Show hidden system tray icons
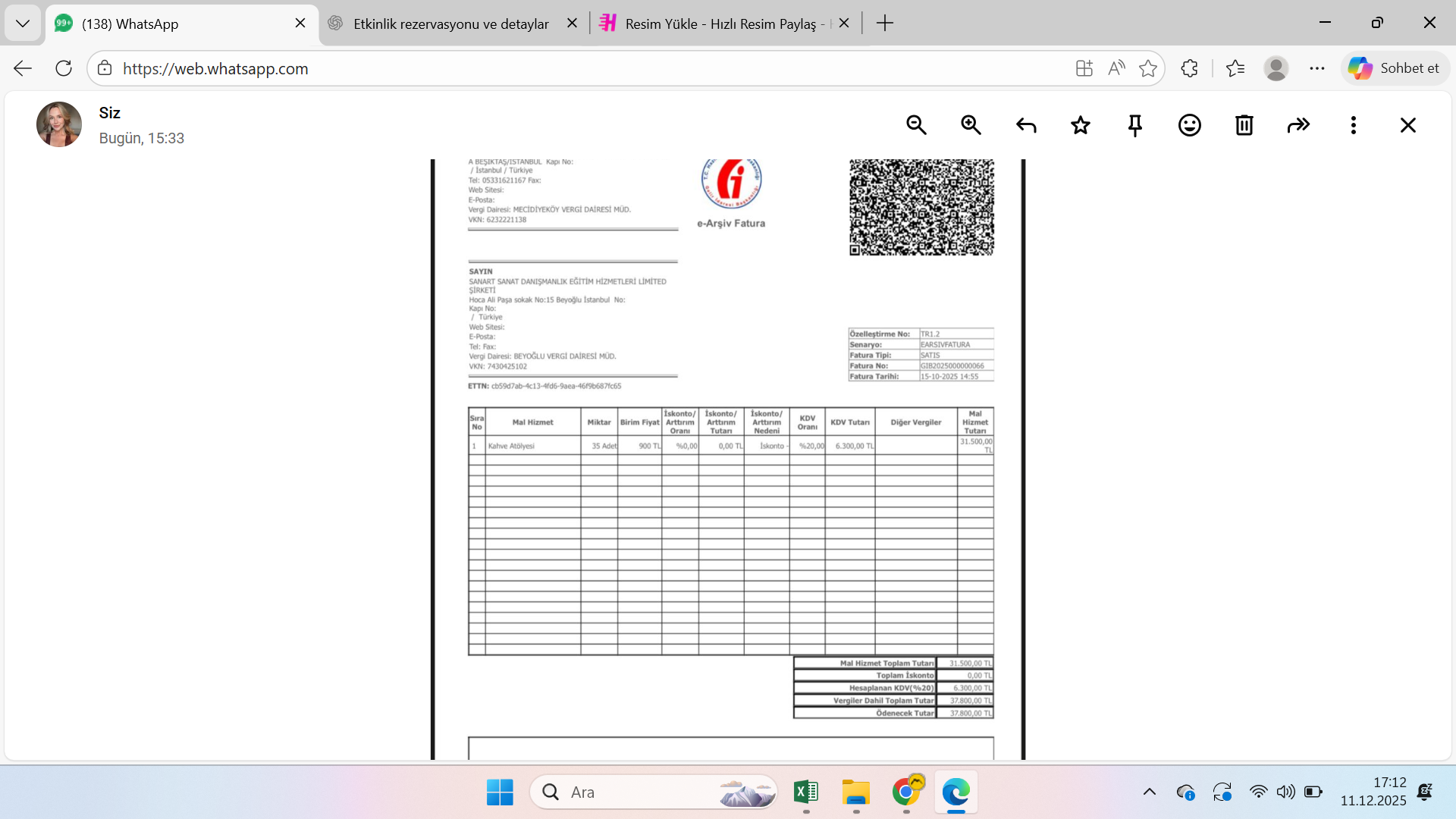This screenshot has height=819, width=1456. click(1150, 792)
